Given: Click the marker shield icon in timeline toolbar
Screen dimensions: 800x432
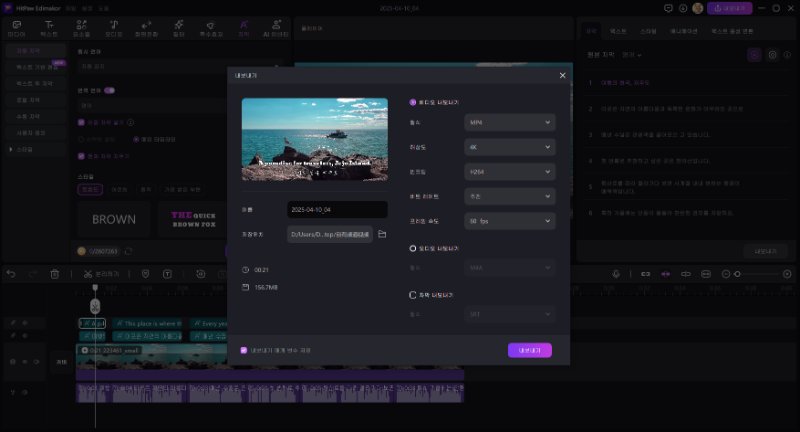Looking at the screenshot, I should pyautogui.click(x=145, y=274).
